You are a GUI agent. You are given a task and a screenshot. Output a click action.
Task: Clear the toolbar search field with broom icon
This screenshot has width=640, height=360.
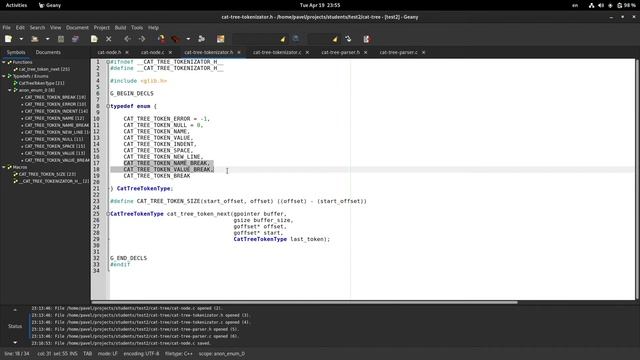[283, 39]
